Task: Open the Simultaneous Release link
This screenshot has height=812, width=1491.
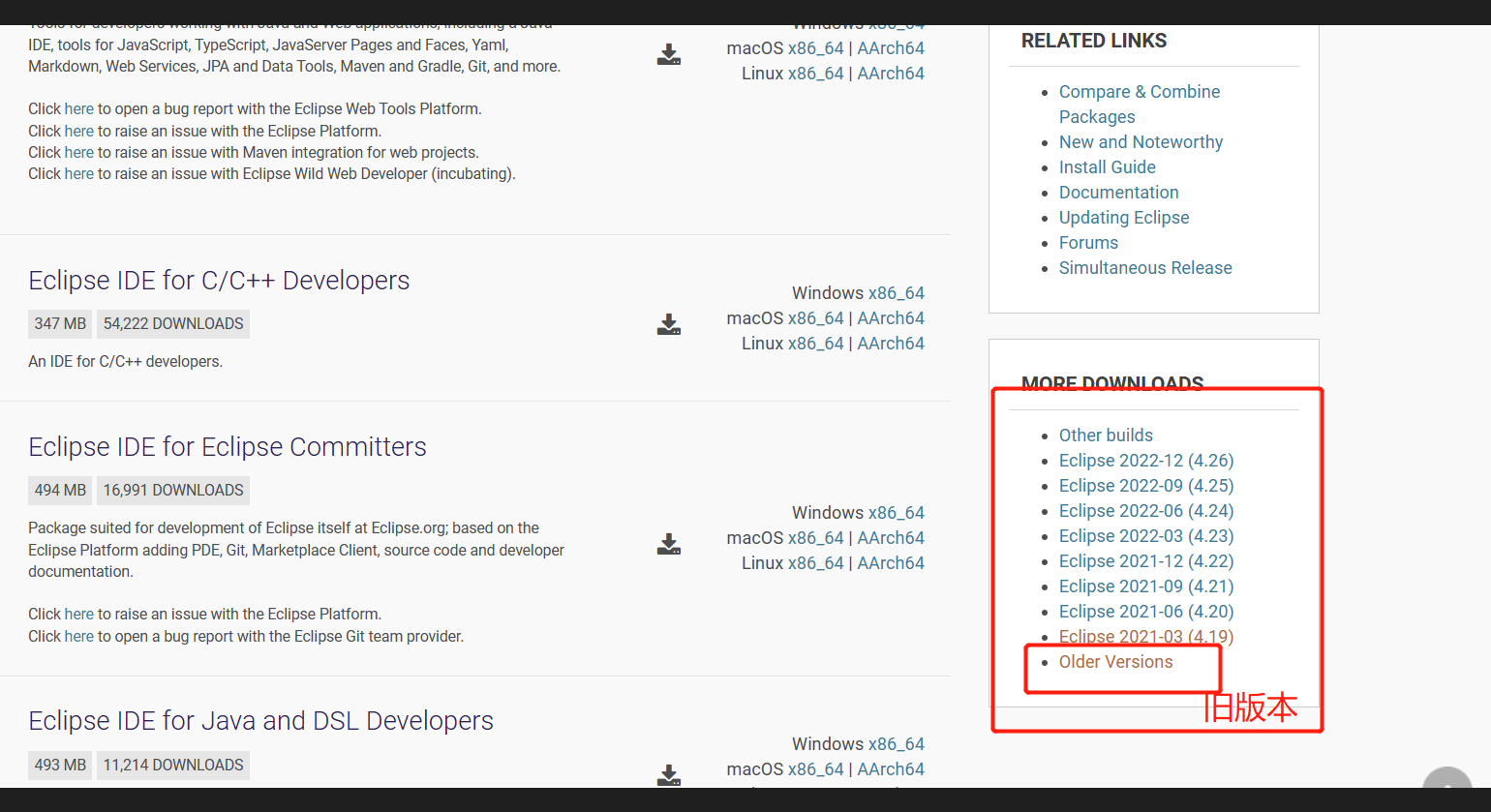Action: click(x=1145, y=268)
